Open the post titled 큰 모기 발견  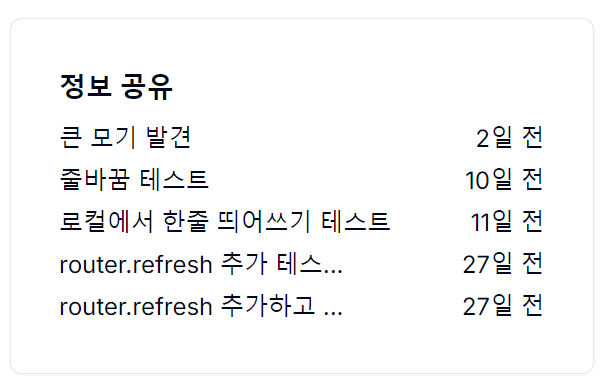tap(125, 137)
